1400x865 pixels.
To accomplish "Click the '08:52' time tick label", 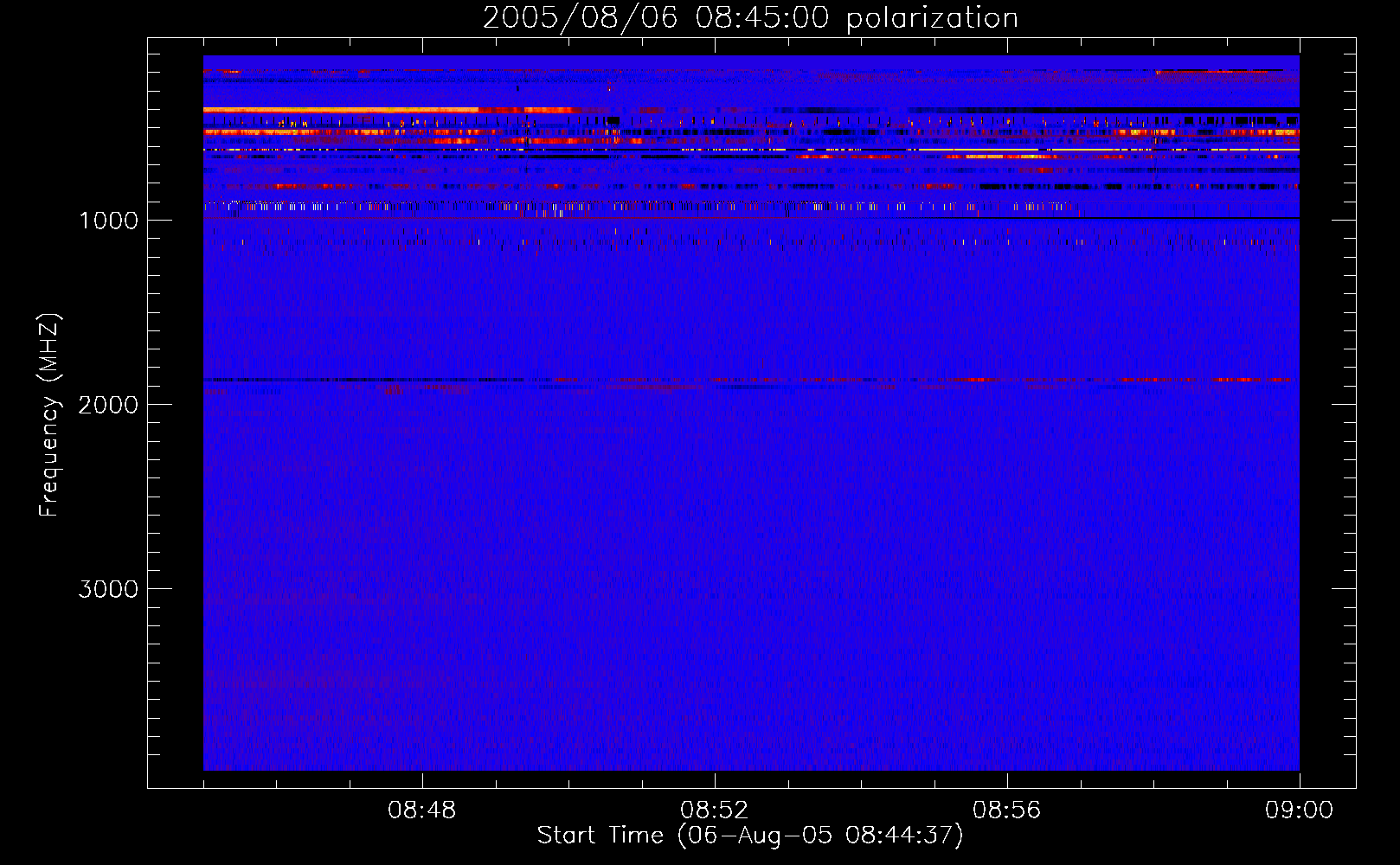I will pos(715,811).
